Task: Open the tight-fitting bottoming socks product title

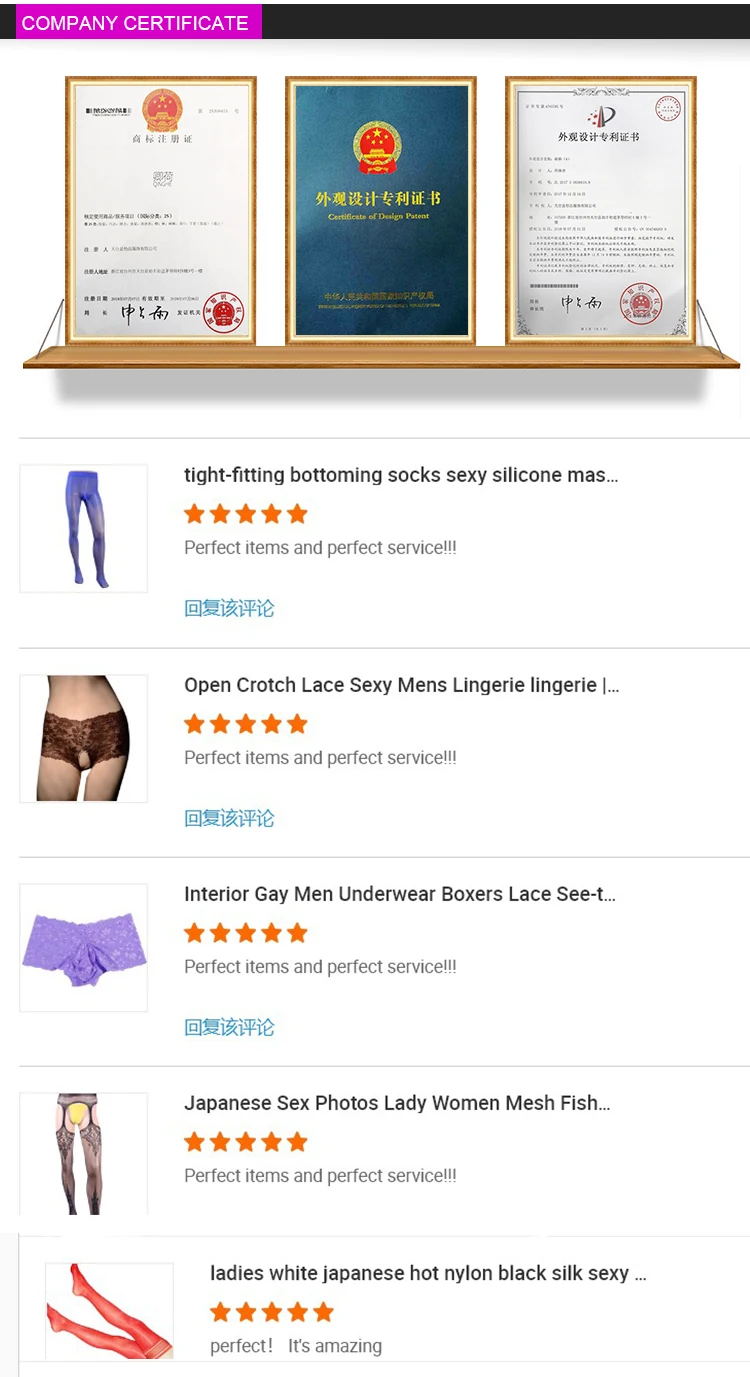Action: click(x=401, y=475)
